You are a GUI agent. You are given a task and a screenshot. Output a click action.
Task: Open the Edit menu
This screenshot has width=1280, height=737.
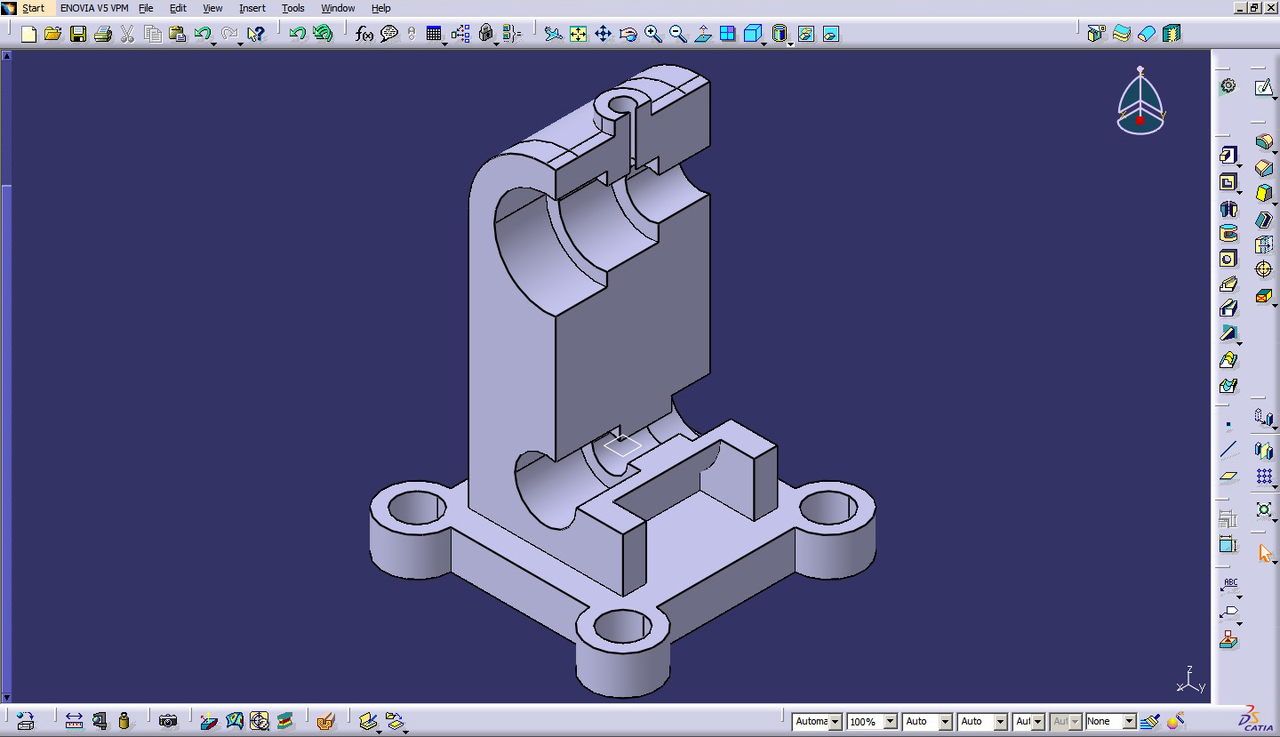tap(178, 8)
